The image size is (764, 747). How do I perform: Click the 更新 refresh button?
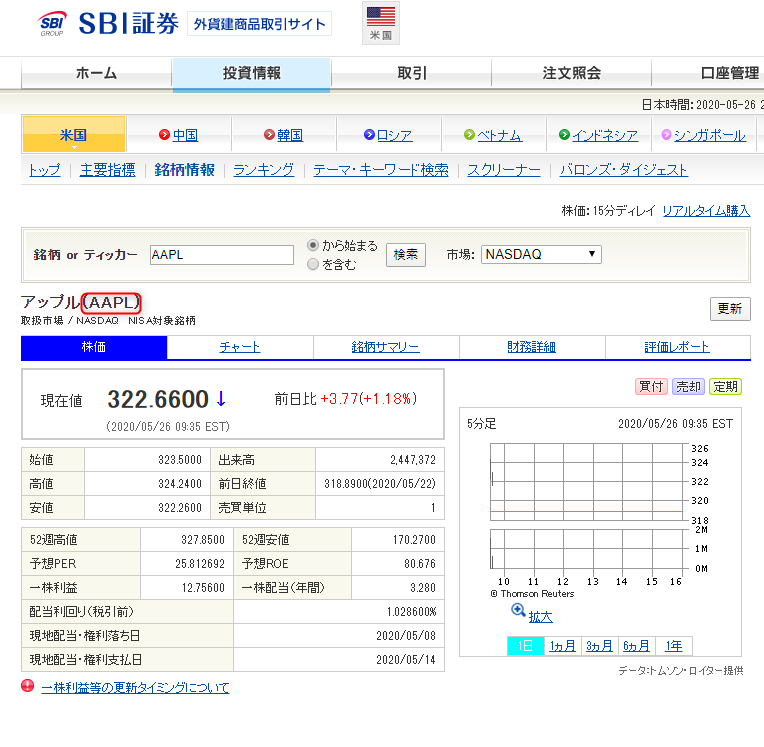tap(730, 308)
